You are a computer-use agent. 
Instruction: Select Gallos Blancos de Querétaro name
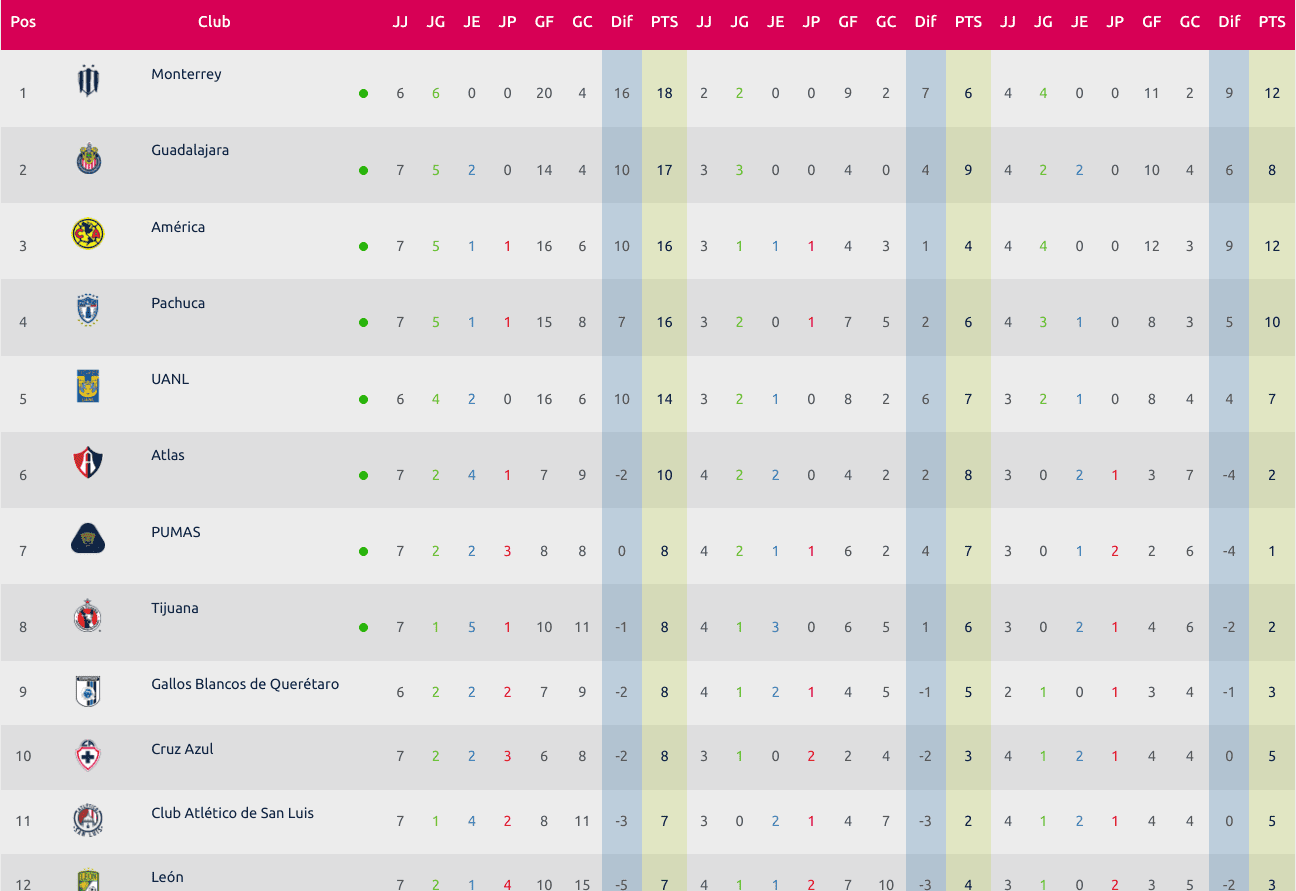(x=245, y=684)
